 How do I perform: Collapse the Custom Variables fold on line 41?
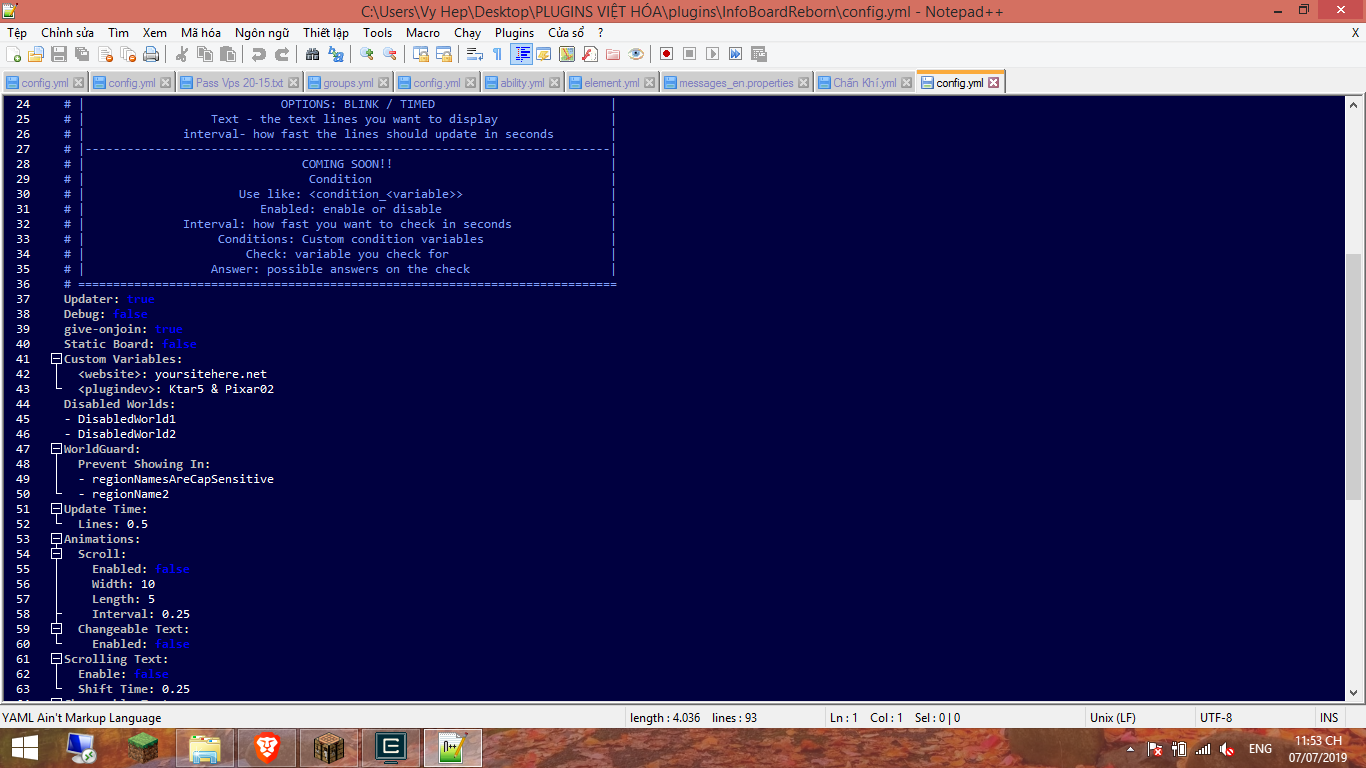tap(57, 359)
